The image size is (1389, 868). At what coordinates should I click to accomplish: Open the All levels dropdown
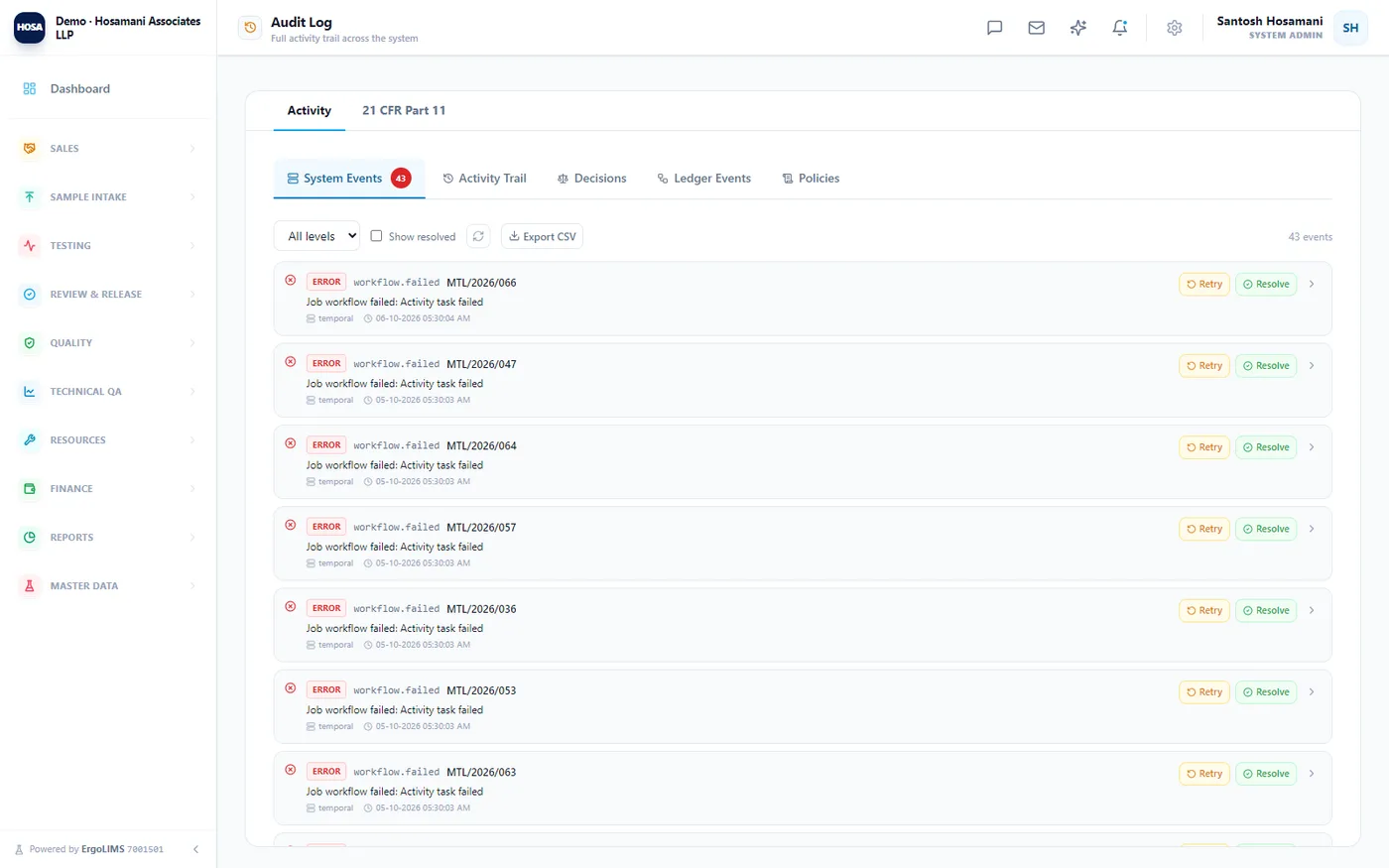click(316, 236)
